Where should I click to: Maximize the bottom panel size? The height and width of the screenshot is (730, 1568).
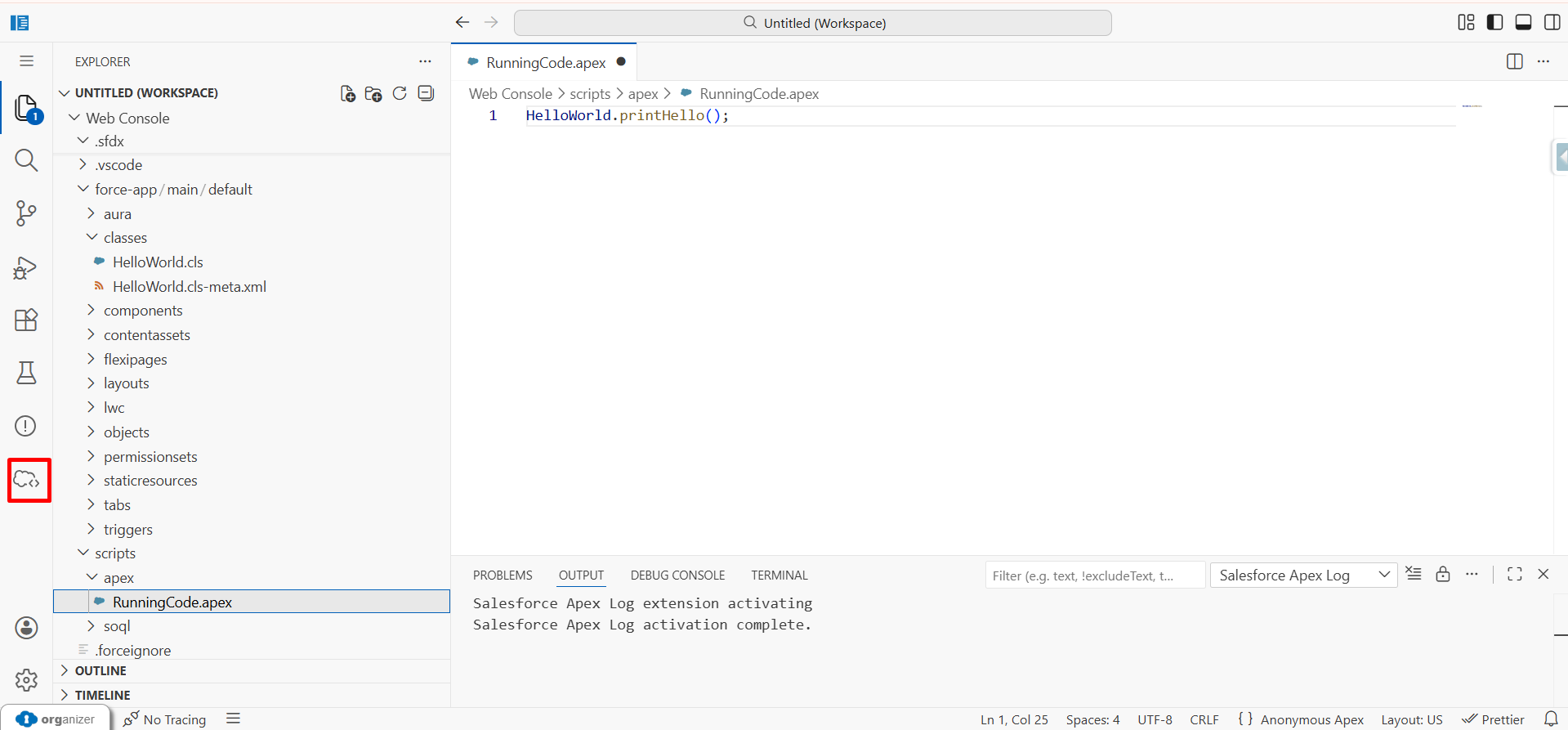coord(1514,574)
